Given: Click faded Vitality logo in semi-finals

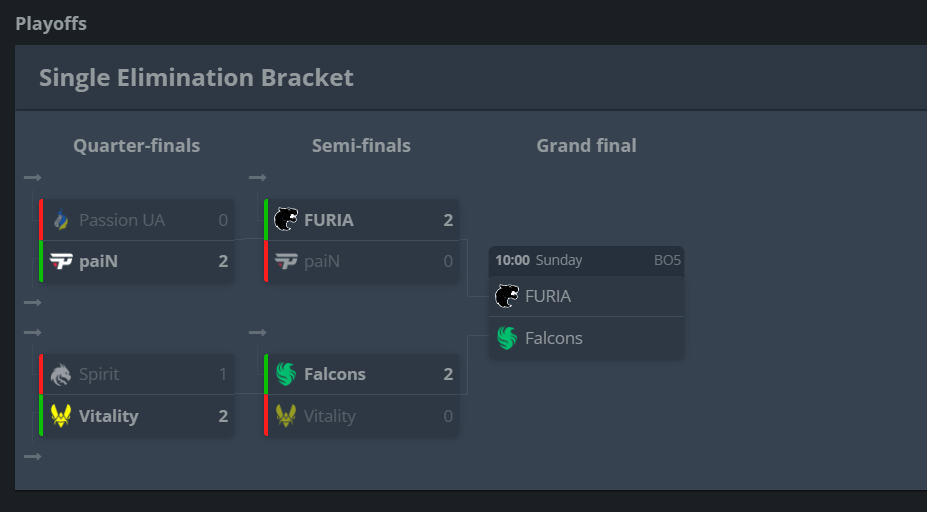Looking at the screenshot, I should click(x=286, y=416).
